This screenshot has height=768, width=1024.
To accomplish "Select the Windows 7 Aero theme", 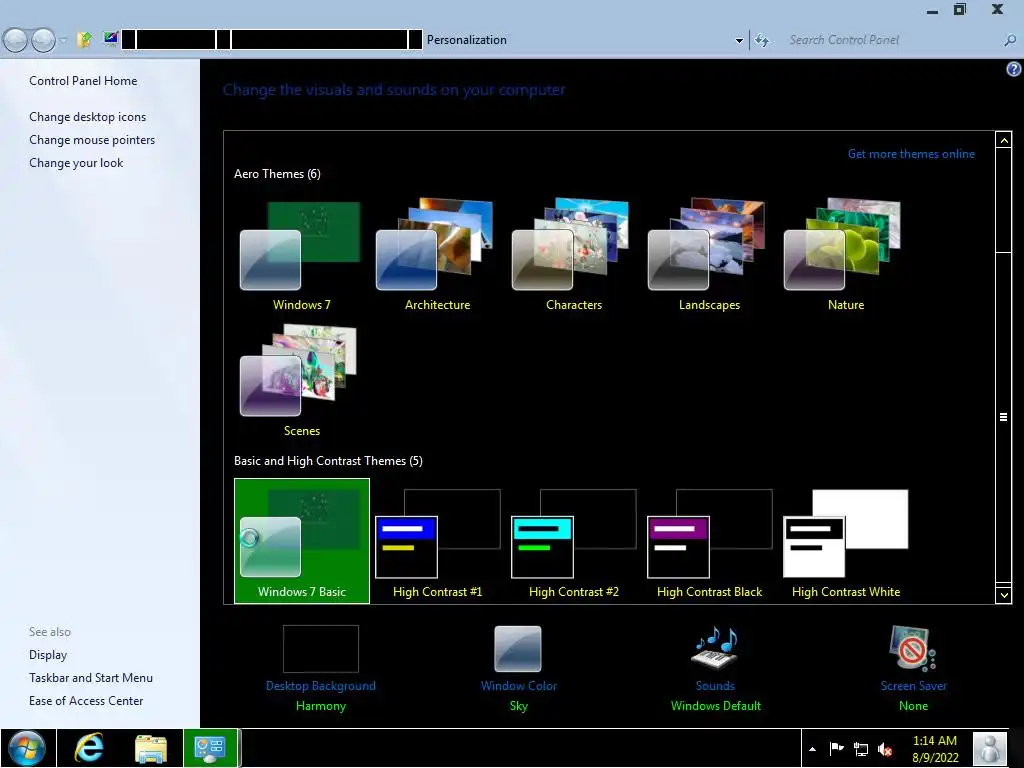I will pos(301,255).
